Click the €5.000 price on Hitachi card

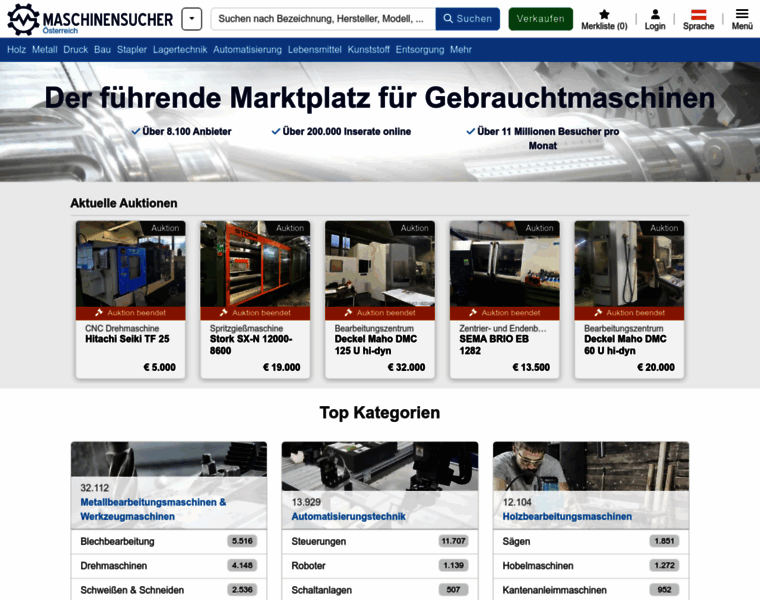click(x=159, y=367)
